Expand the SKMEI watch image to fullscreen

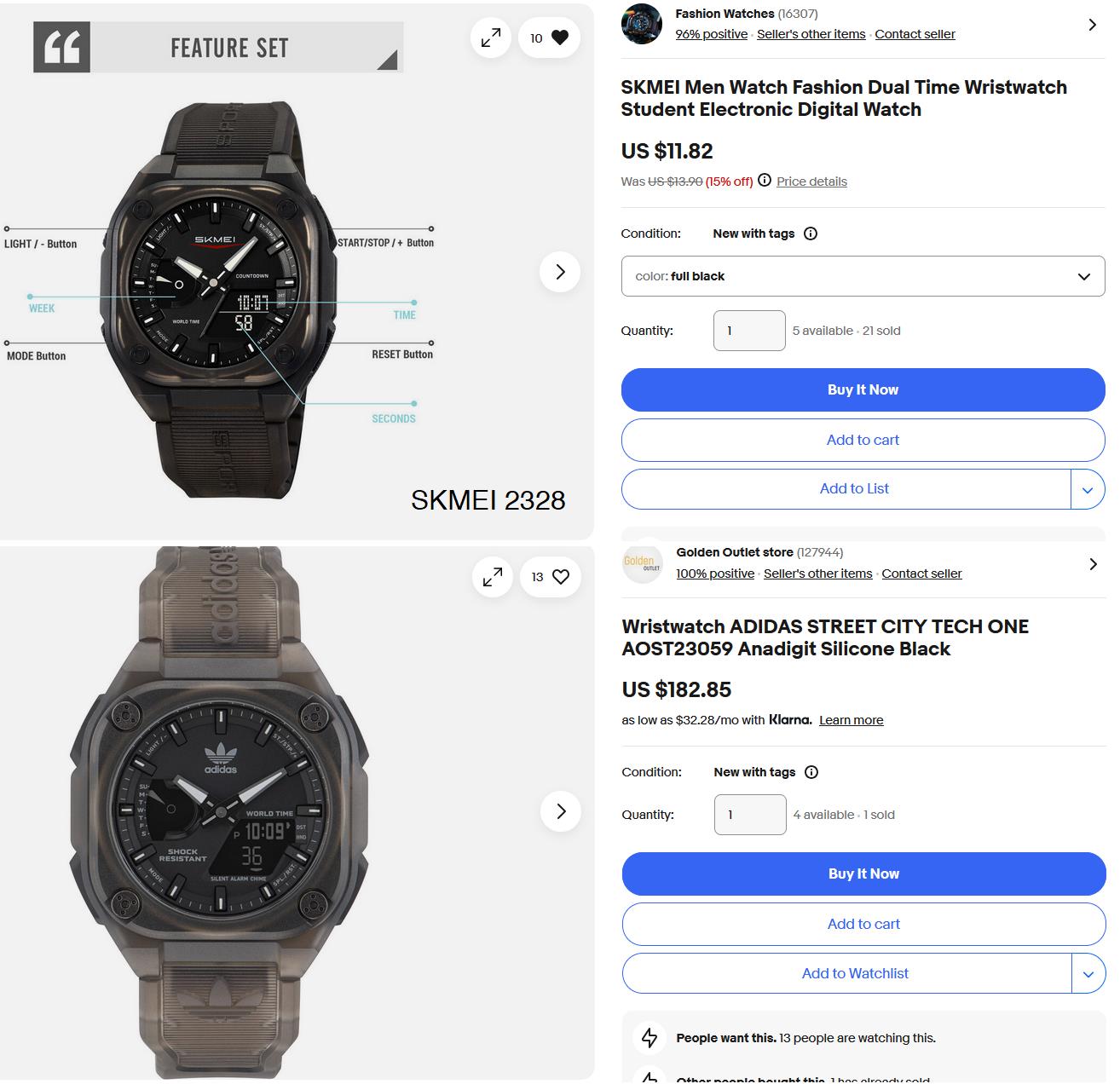coord(491,37)
